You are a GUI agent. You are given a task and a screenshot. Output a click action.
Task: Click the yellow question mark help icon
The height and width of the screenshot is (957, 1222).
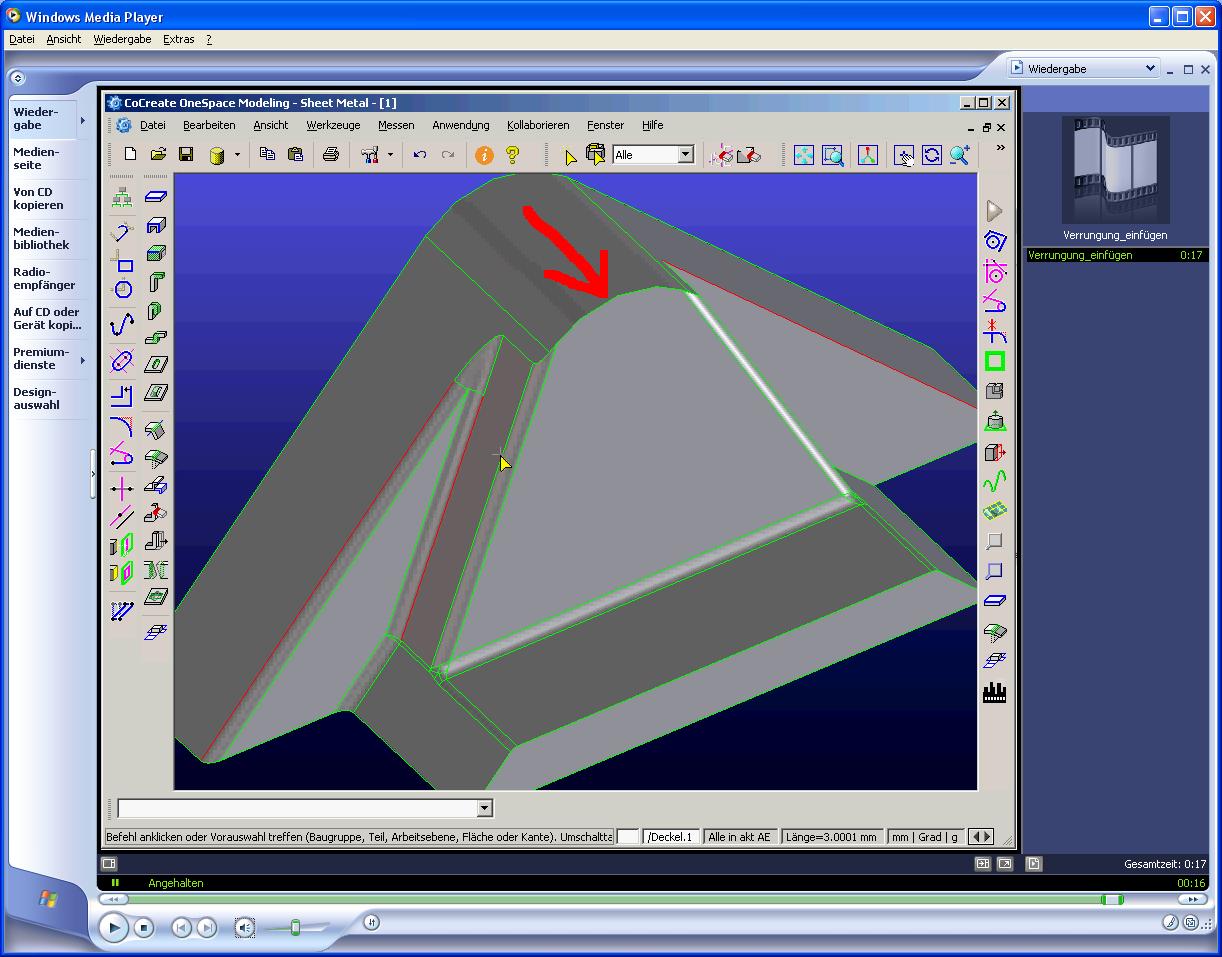tap(512, 155)
